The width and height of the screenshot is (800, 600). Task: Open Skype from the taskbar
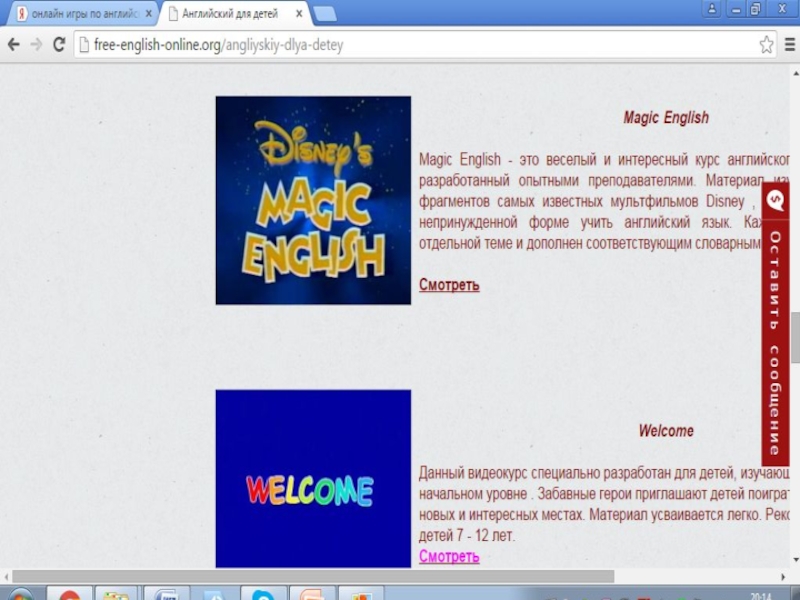click(263, 594)
